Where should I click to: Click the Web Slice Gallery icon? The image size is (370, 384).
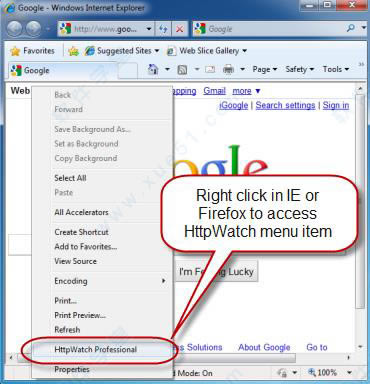click(171, 51)
